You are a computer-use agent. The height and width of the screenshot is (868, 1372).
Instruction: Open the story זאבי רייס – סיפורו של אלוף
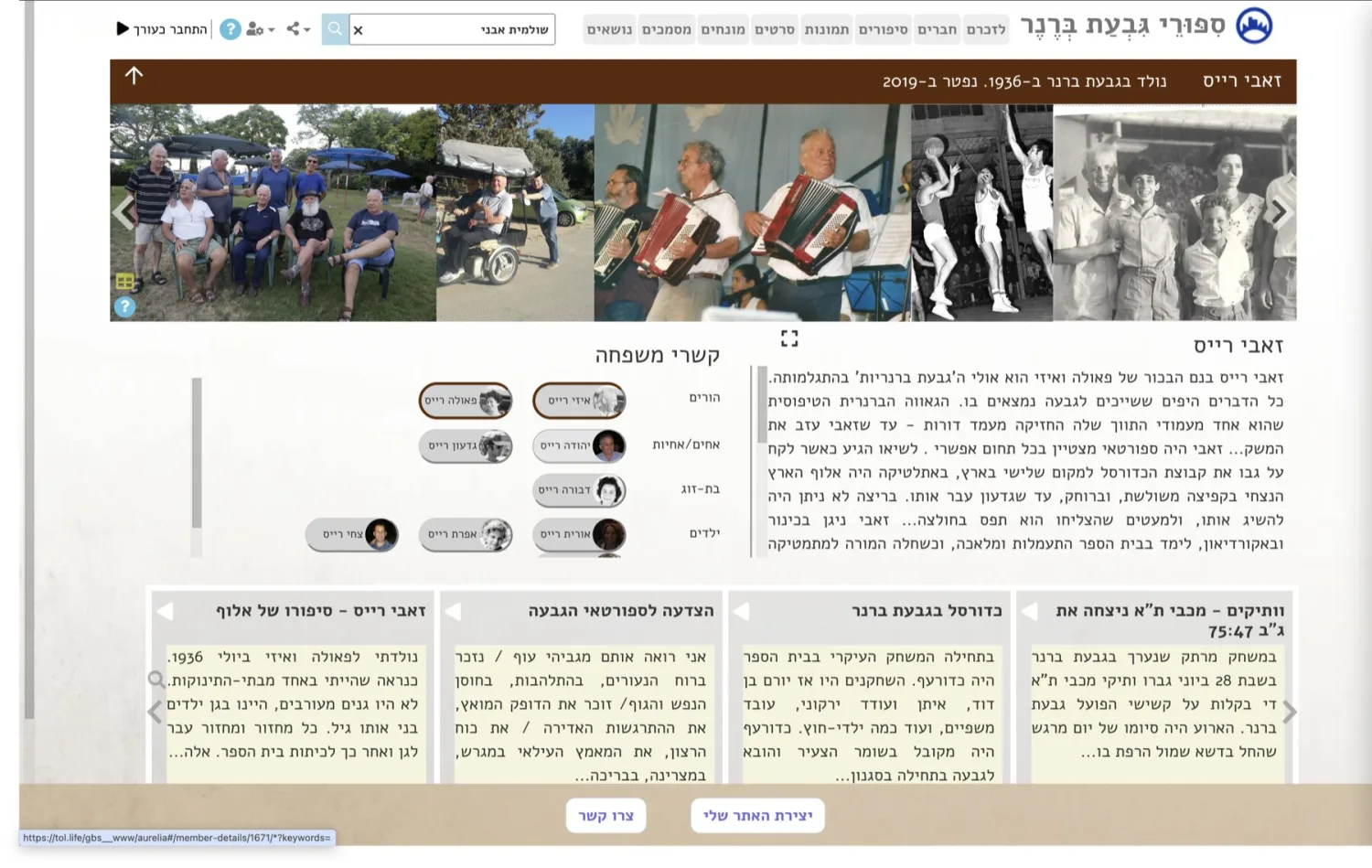coord(321,610)
